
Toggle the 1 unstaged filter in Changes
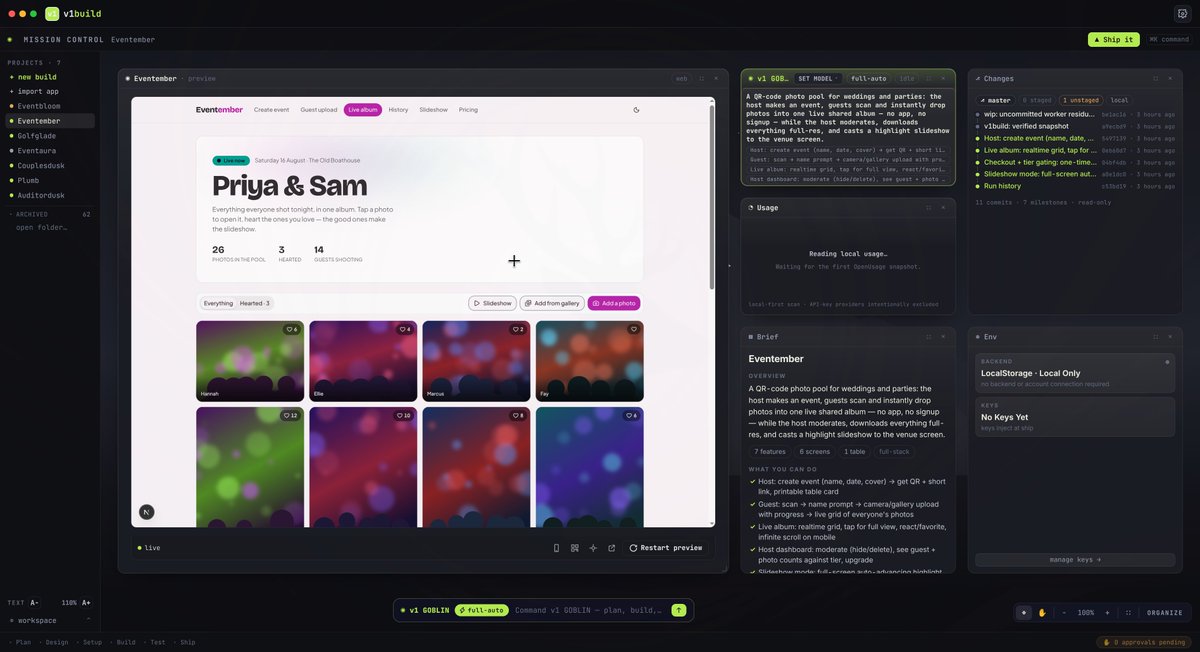pos(1082,100)
